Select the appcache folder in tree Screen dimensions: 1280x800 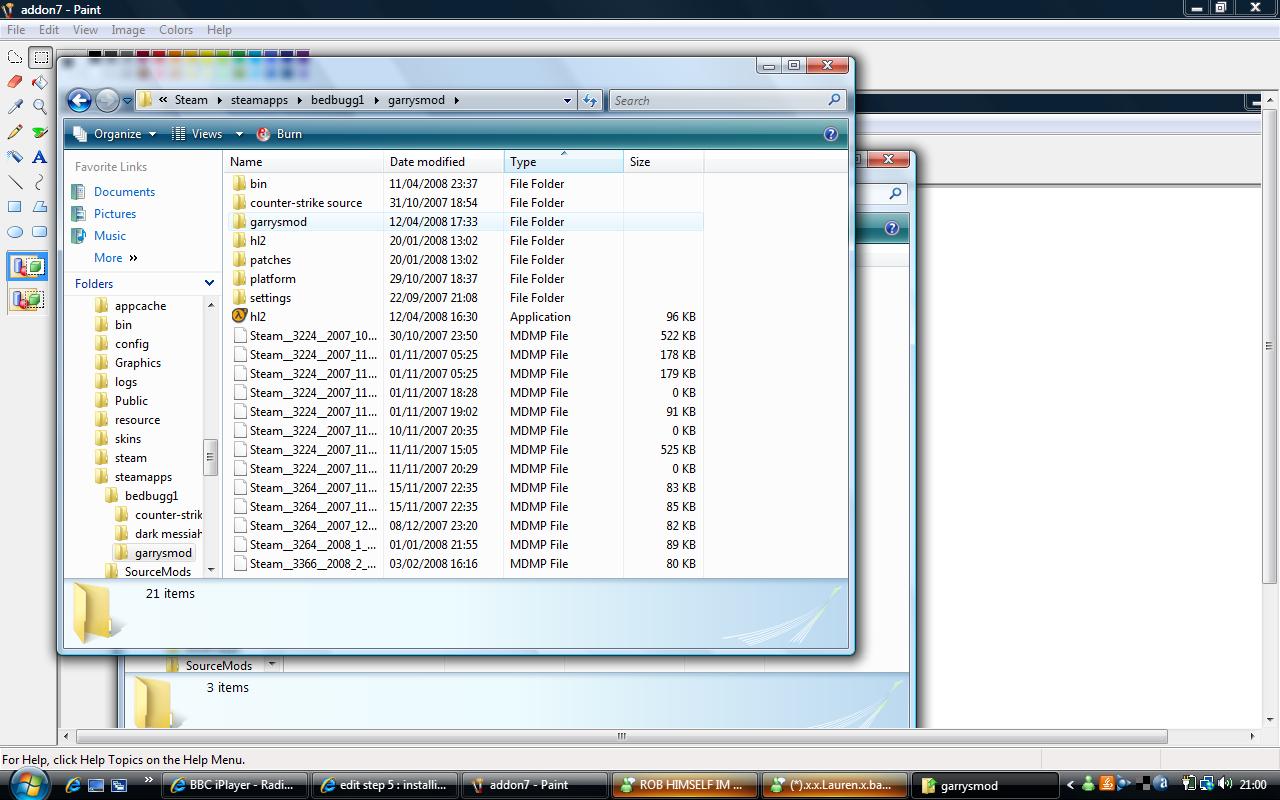140,306
